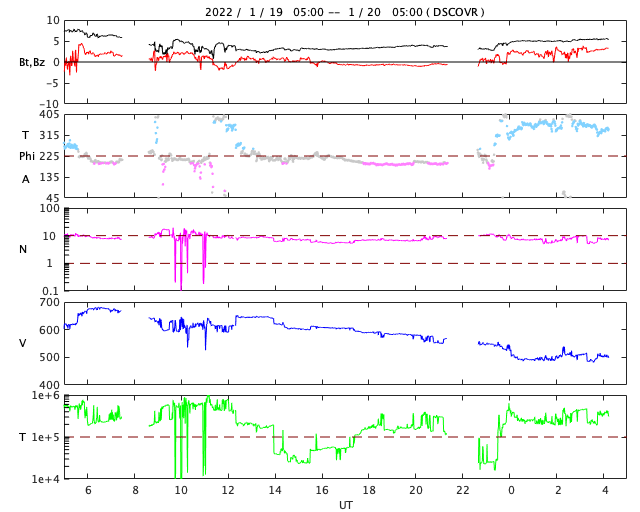Image resolution: width=640 pixels, height=512 pixels.
Task: Click the 'T' label of temperature panel
Action: click(23, 437)
